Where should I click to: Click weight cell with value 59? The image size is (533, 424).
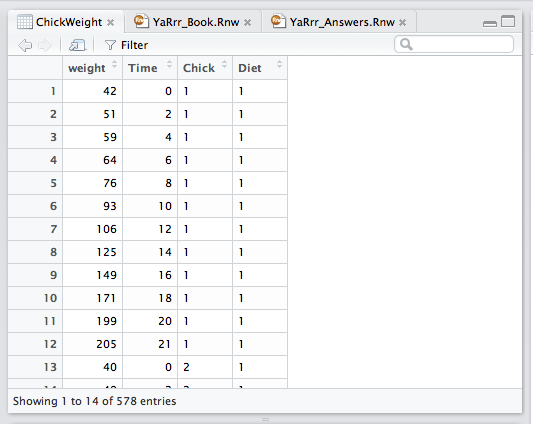point(92,137)
